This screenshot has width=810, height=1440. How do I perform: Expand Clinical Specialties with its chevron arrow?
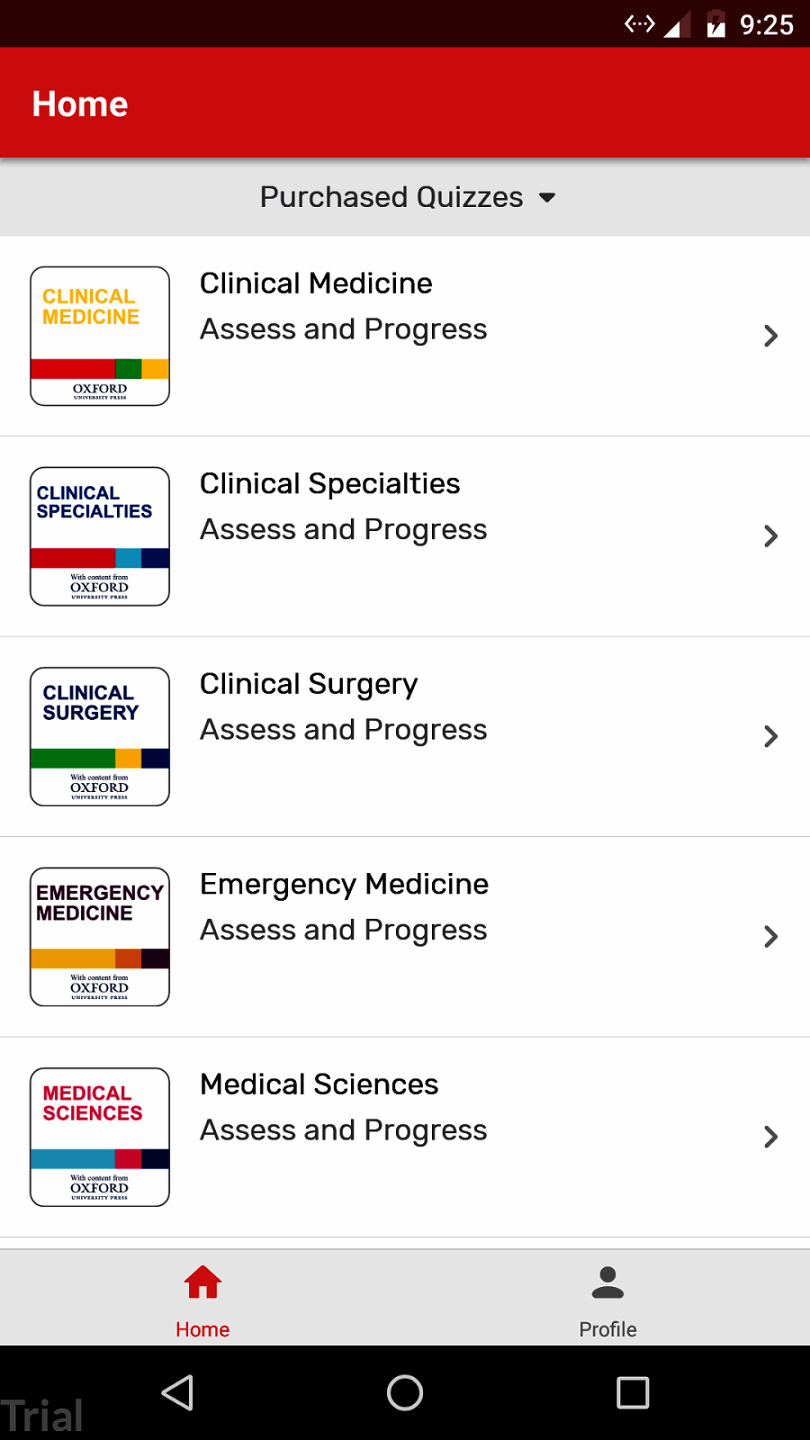[770, 536]
